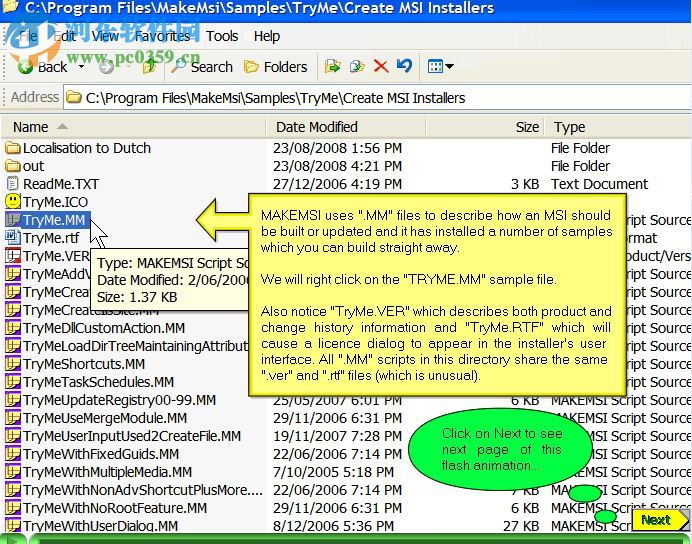This screenshot has width=692, height=544.
Task: Click the date 7/10/2005 5:18 PM
Action: coord(333,472)
